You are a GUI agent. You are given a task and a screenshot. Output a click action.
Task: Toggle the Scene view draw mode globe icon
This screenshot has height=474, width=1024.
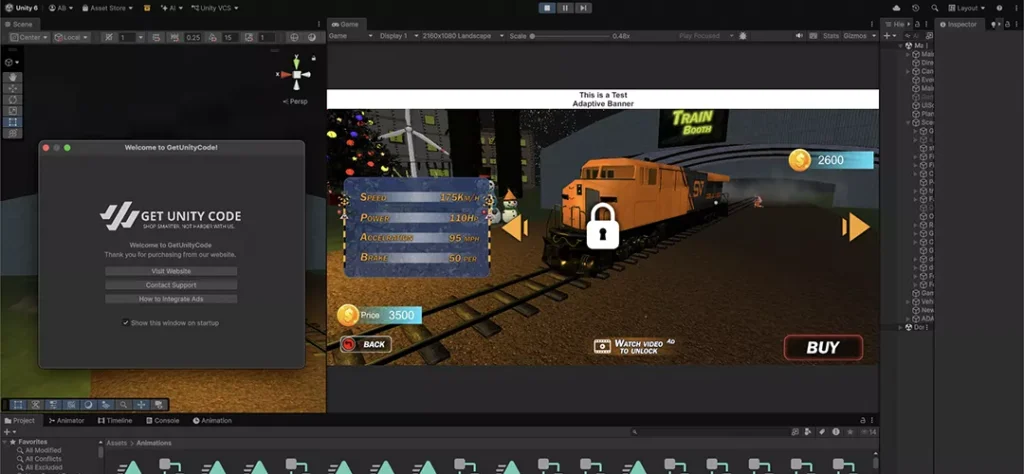tap(294, 37)
